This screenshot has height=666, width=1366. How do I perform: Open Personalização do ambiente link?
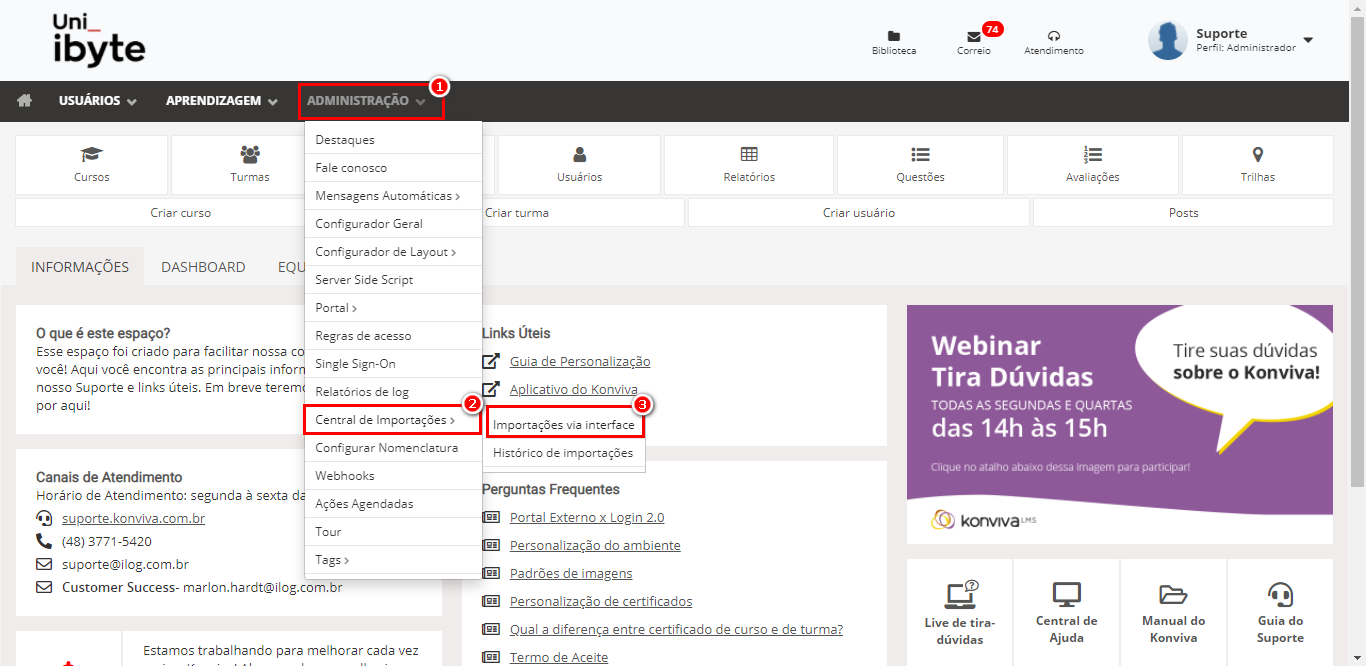tap(595, 546)
